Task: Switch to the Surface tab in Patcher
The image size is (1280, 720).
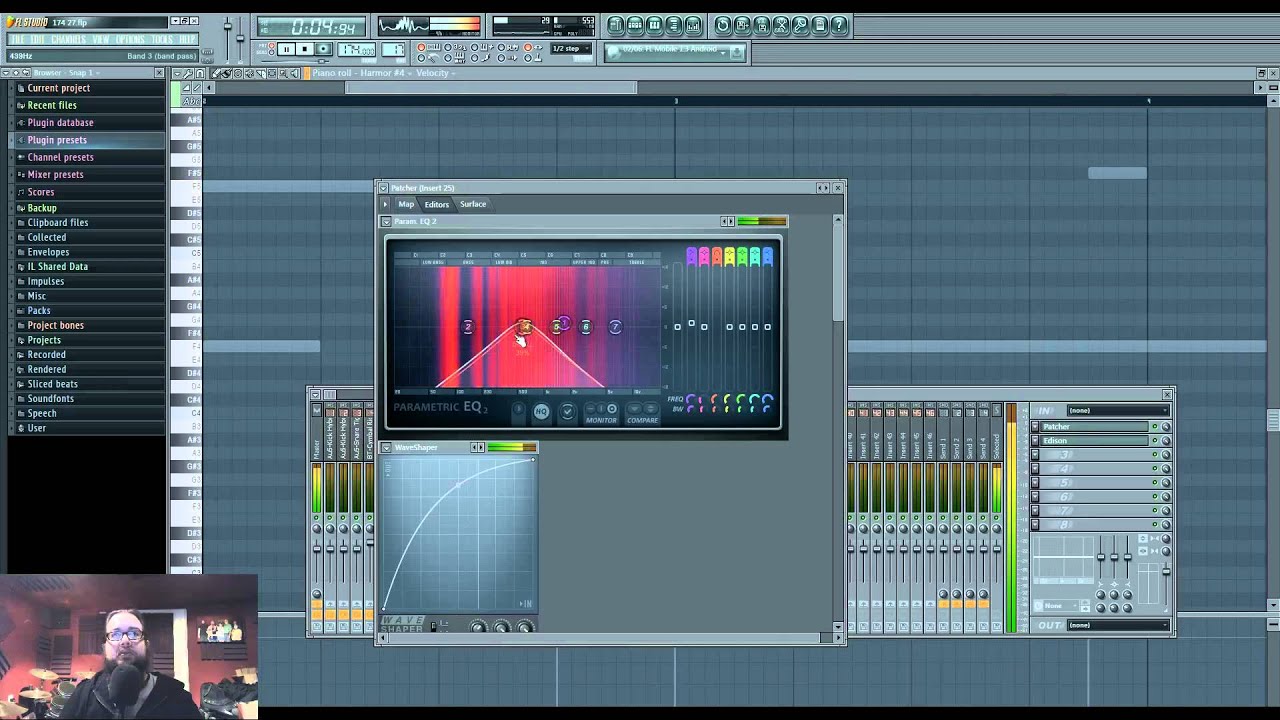Action: click(473, 204)
